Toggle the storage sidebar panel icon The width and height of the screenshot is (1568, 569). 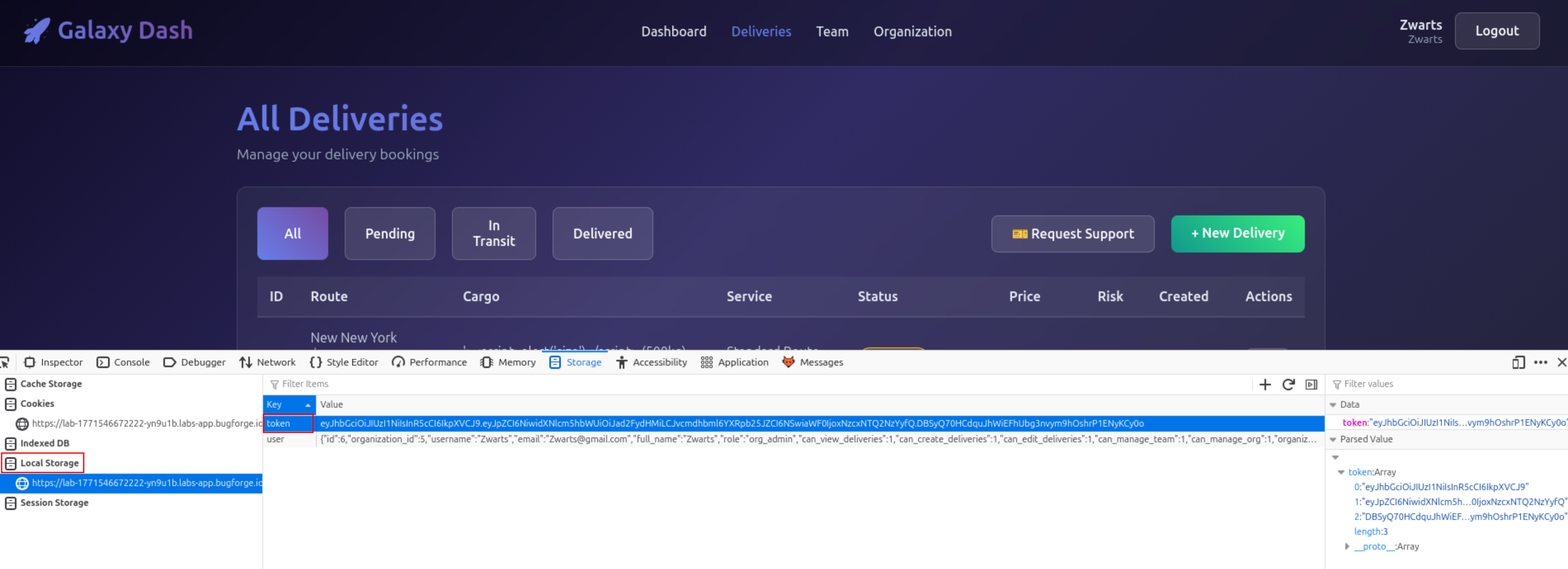click(x=1311, y=385)
